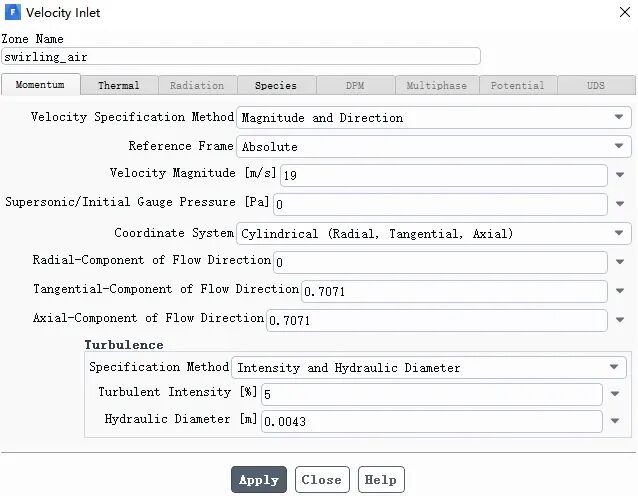Switch to the Thermal tab

[x=119, y=86]
